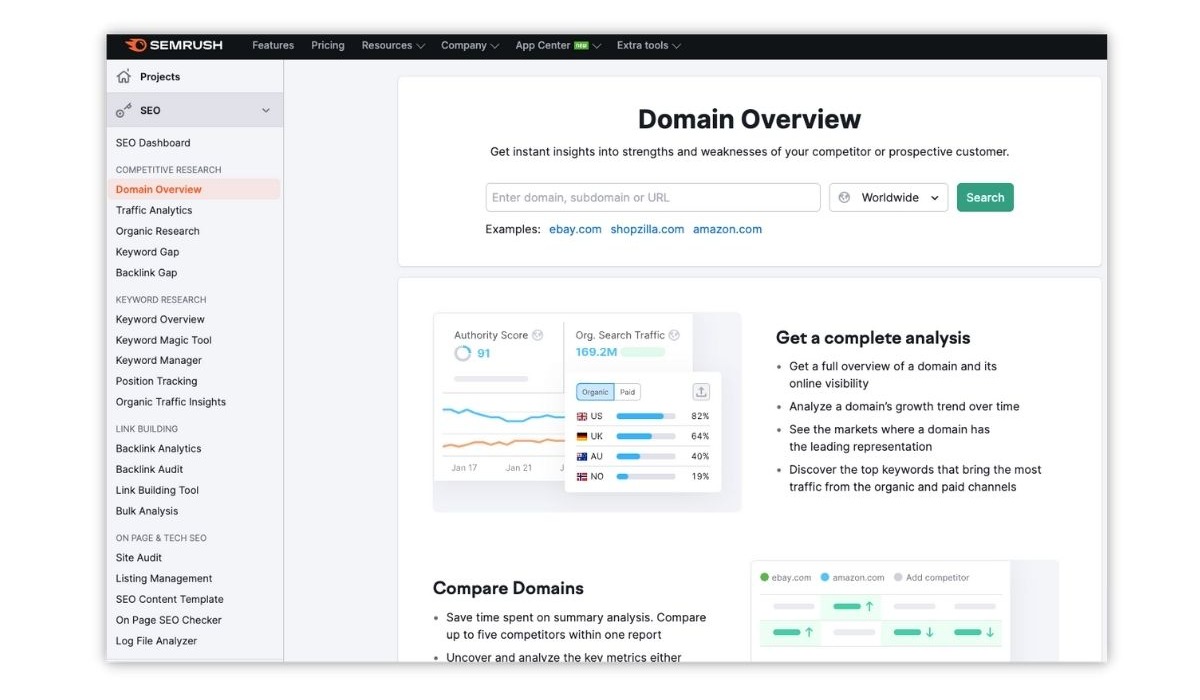Click the SEO key icon
This screenshot has height=700, width=1200.
click(x=124, y=111)
